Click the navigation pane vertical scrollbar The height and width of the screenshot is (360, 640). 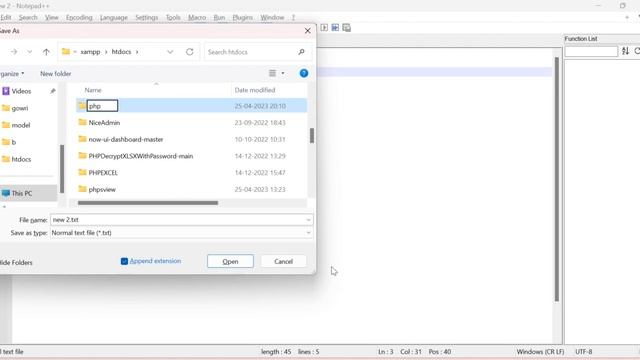tap(62, 169)
